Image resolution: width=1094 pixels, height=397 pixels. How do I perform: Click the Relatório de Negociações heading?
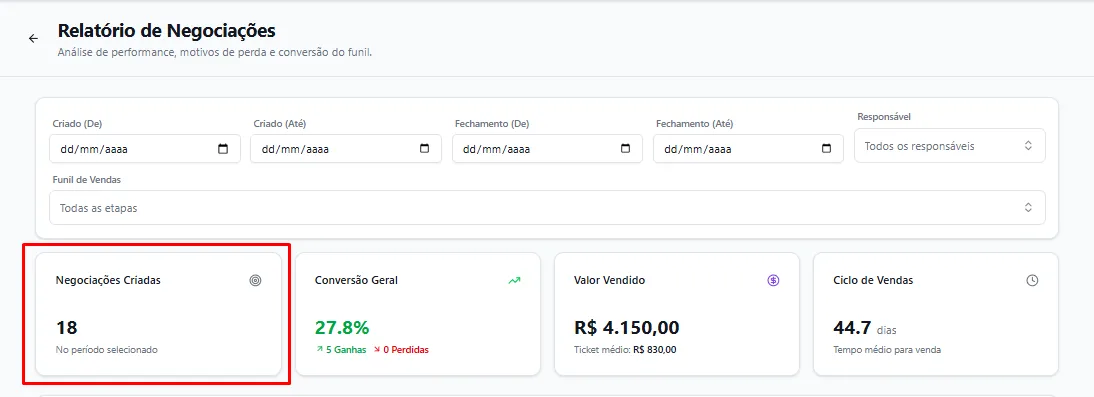pos(167,31)
